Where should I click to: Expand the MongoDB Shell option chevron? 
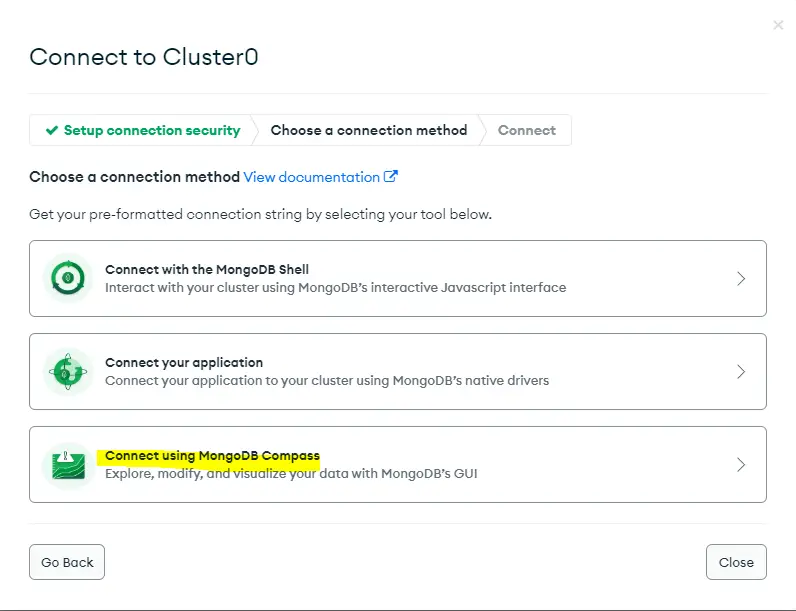coord(741,279)
